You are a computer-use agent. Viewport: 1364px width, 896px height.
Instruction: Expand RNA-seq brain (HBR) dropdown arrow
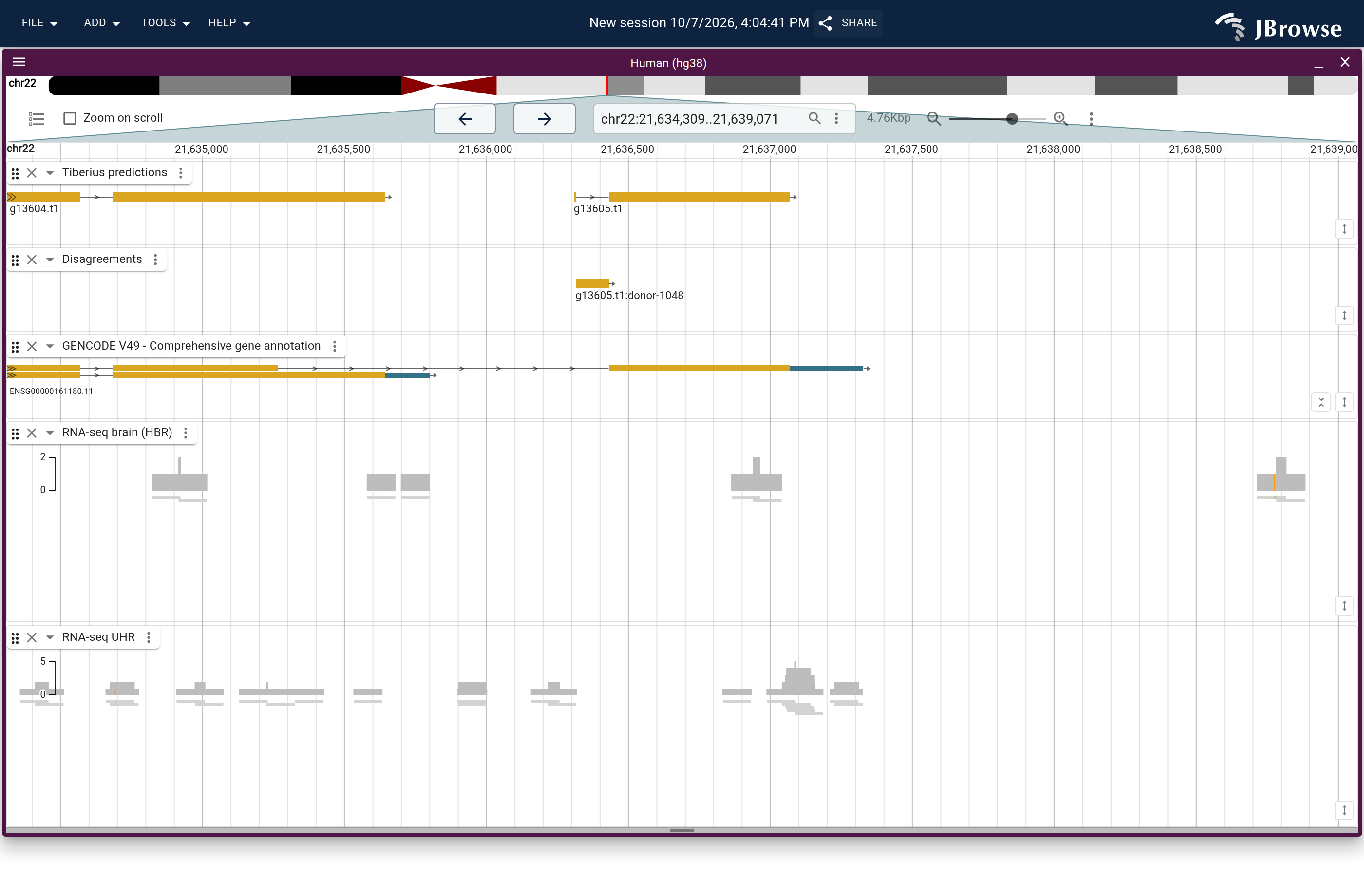[x=50, y=432]
